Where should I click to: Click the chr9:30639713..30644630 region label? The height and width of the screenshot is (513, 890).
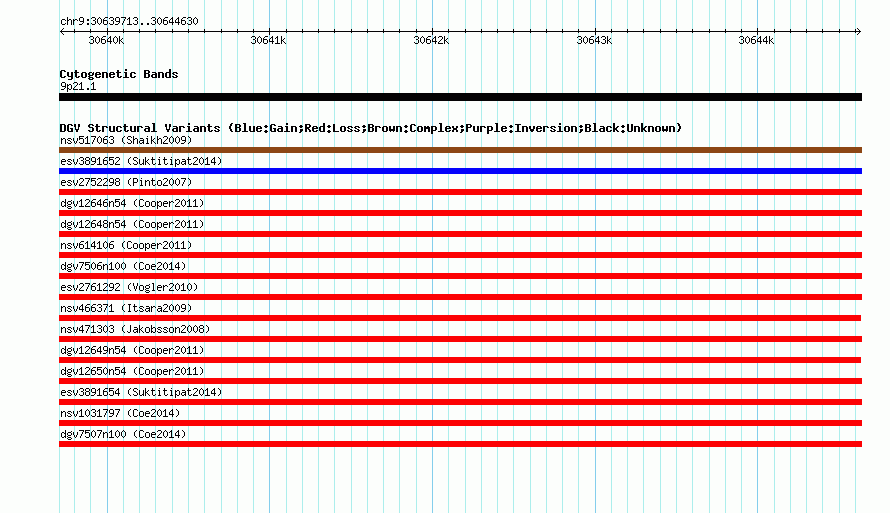(129, 22)
